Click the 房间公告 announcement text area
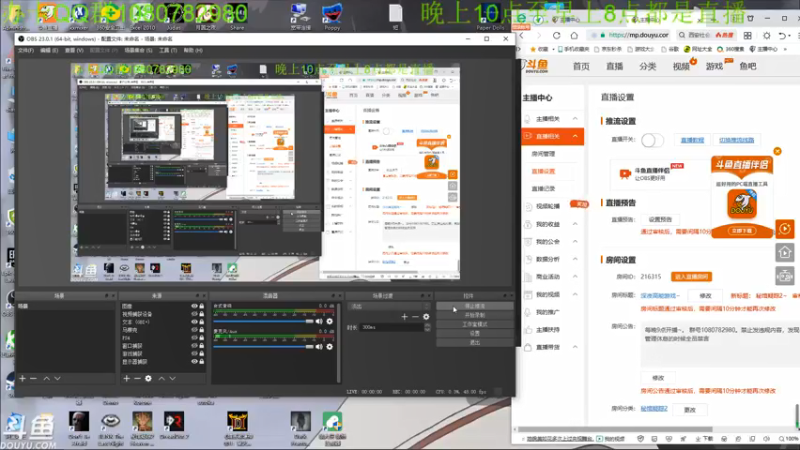 click(719, 344)
